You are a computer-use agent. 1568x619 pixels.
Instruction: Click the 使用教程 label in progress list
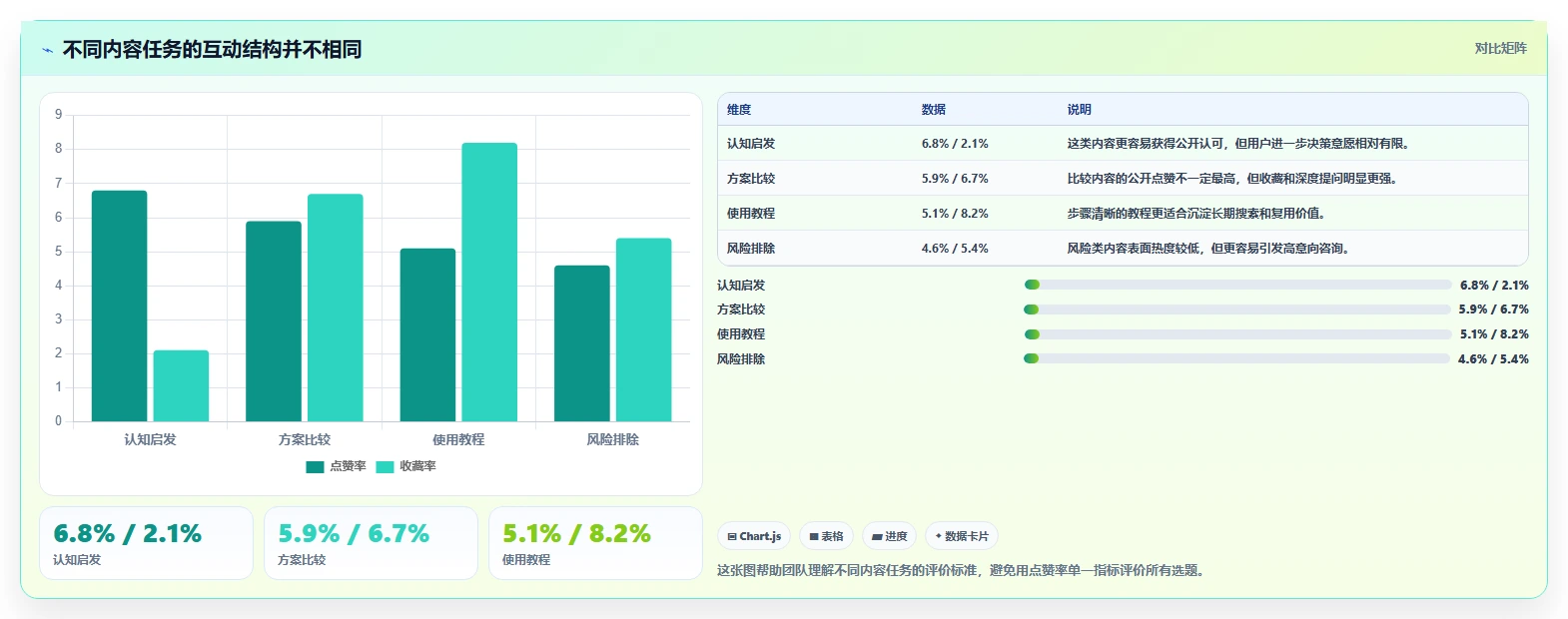coord(741,334)
